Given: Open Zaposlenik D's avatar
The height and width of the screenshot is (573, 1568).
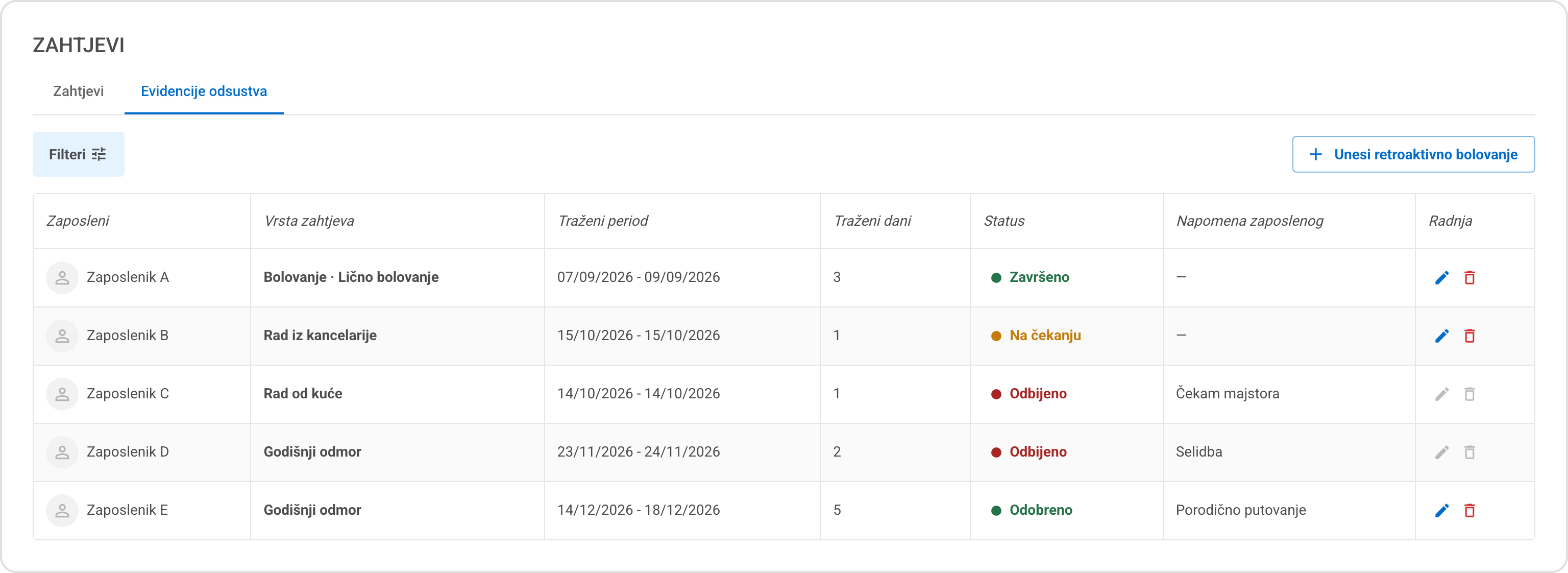Looking at the screenshot, I should tap(62, 452).
